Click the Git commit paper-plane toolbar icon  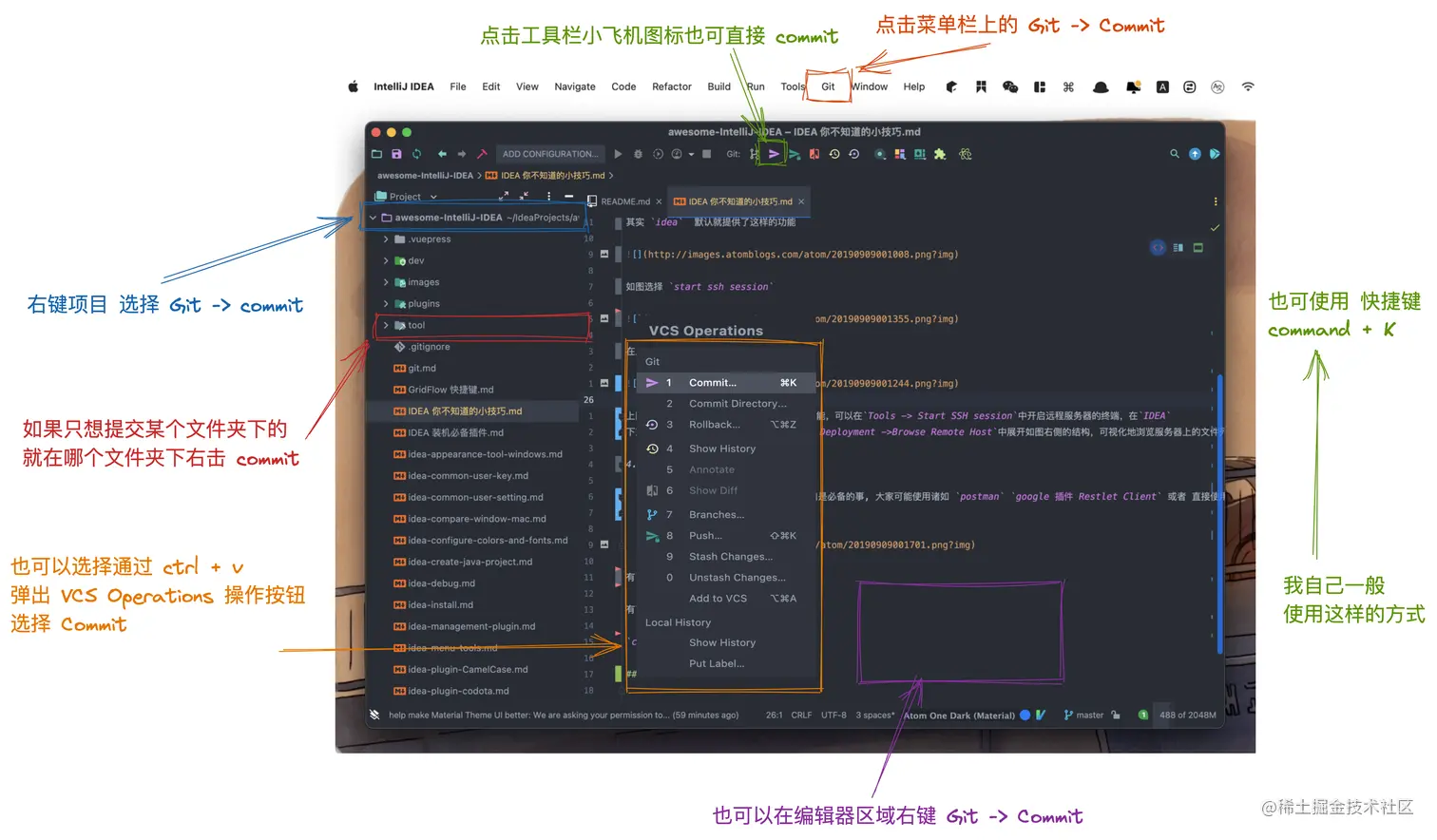[x=774, y=154]
